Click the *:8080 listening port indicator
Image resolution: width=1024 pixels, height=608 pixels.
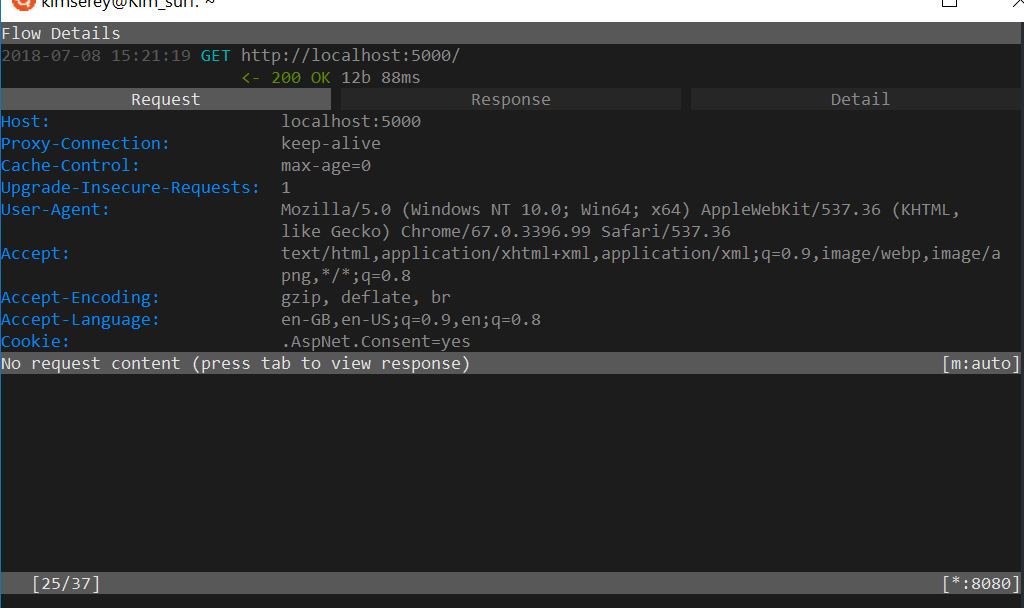pyautogui.click(x=980, y=584)
